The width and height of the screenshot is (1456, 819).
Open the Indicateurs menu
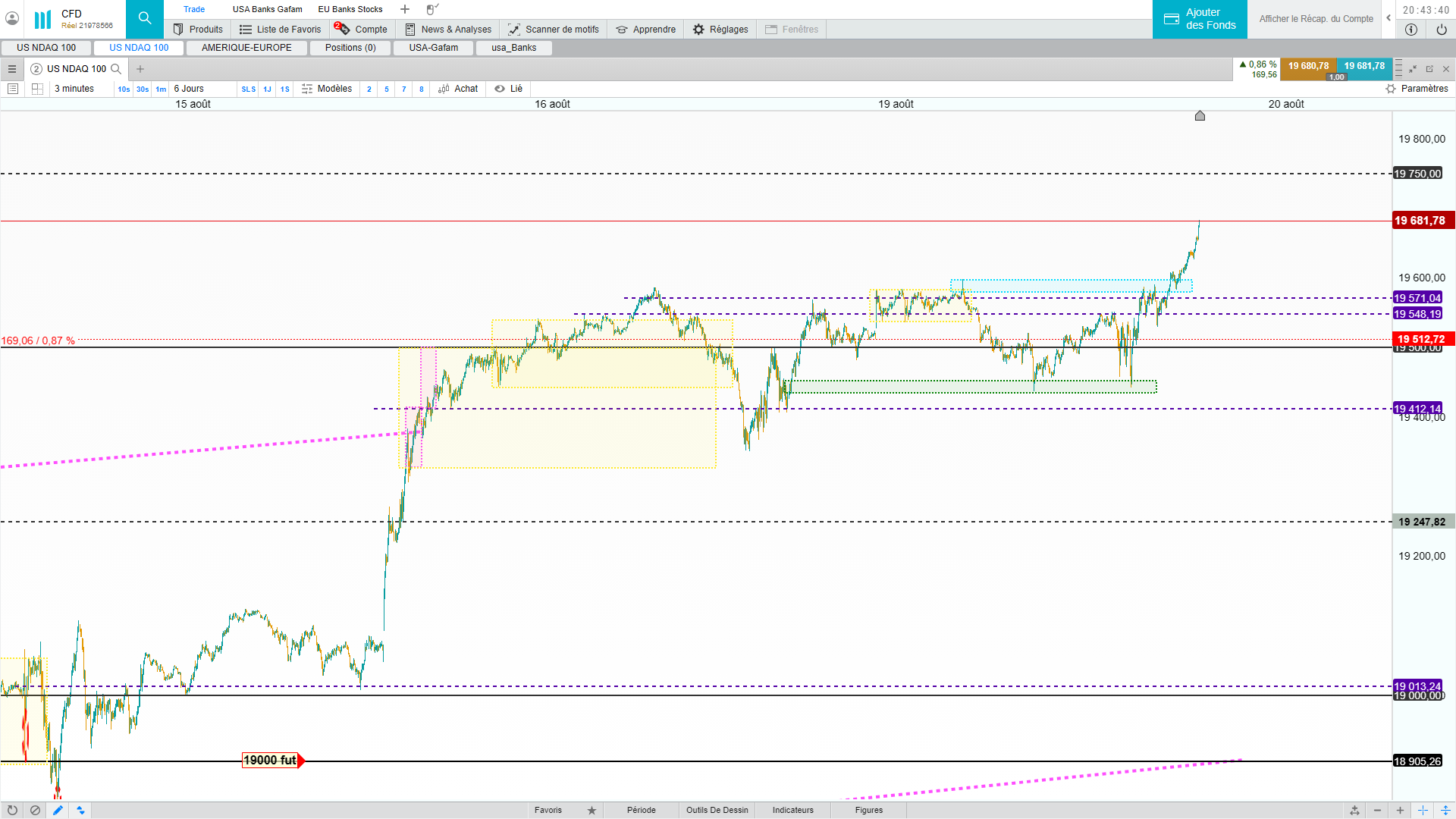pos(792,810)
